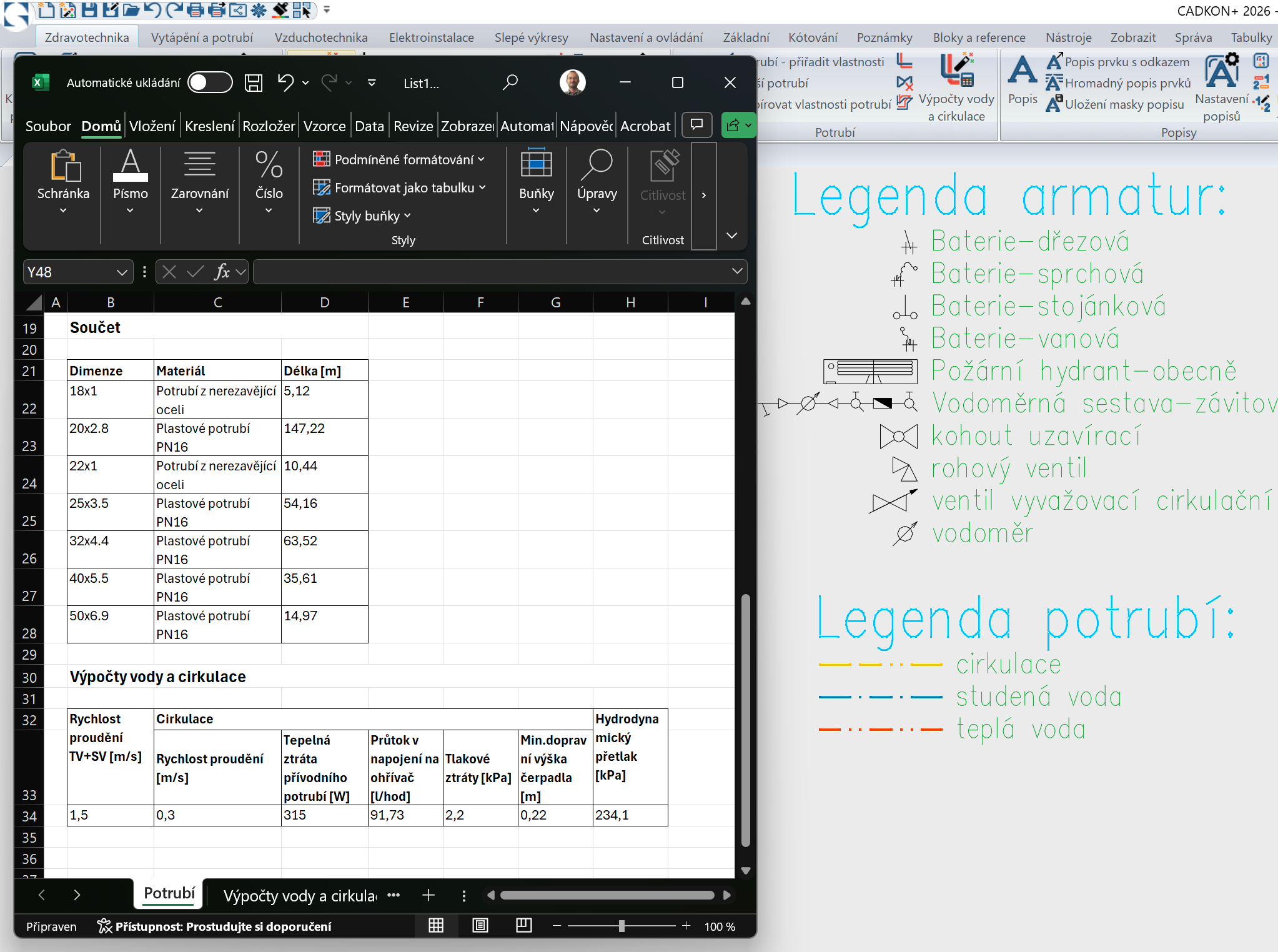Image resolution: width=1278 pixels, height=952 pixels.
Task: Add a new sheet with plus button
Action: (428, 895)
